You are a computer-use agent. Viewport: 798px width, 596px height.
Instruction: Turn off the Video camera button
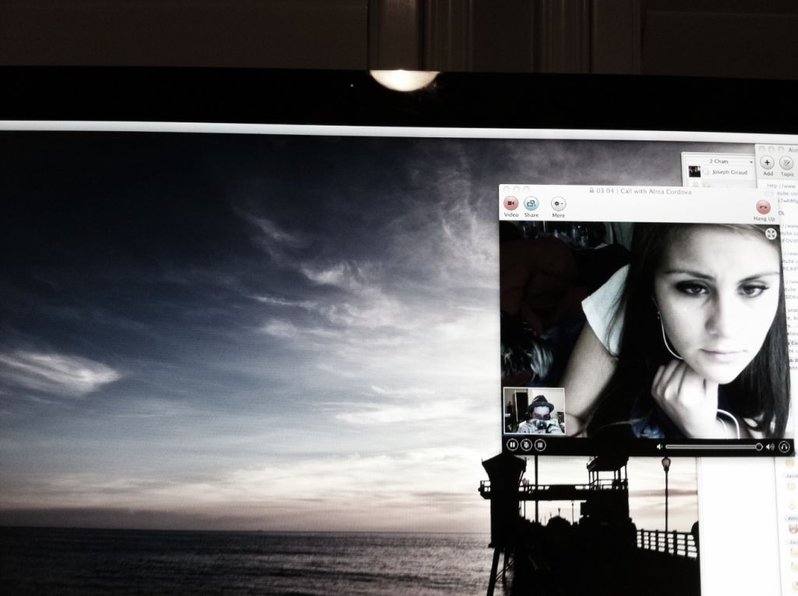pyautogui.click(x=510, y=204)
